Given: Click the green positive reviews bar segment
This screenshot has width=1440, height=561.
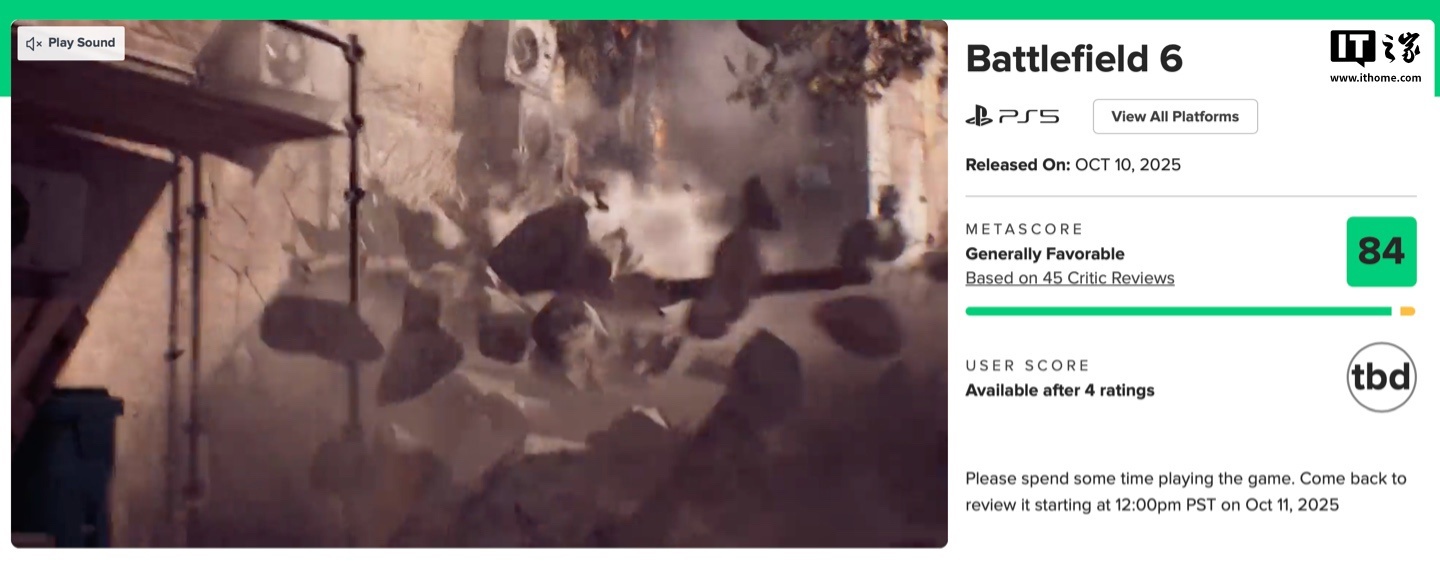Looking at the screenshot, I should (x=1178, y=312).
